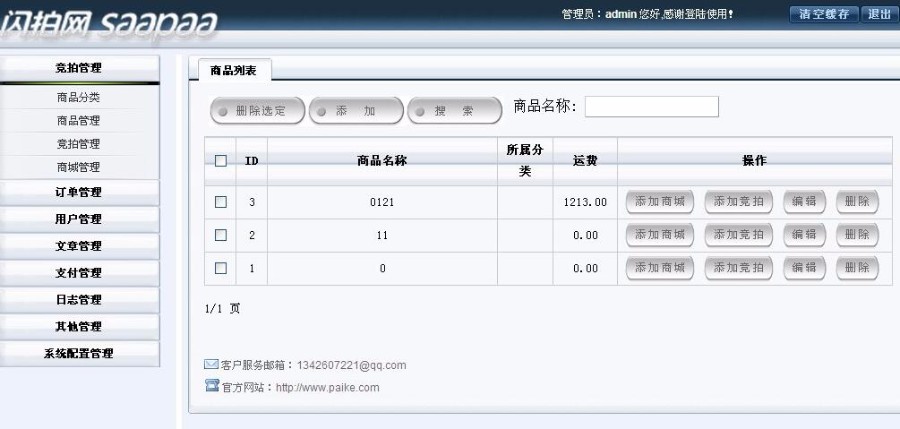Click the ID column header
This screenshot has width=900, height=429.
point(251,161)
